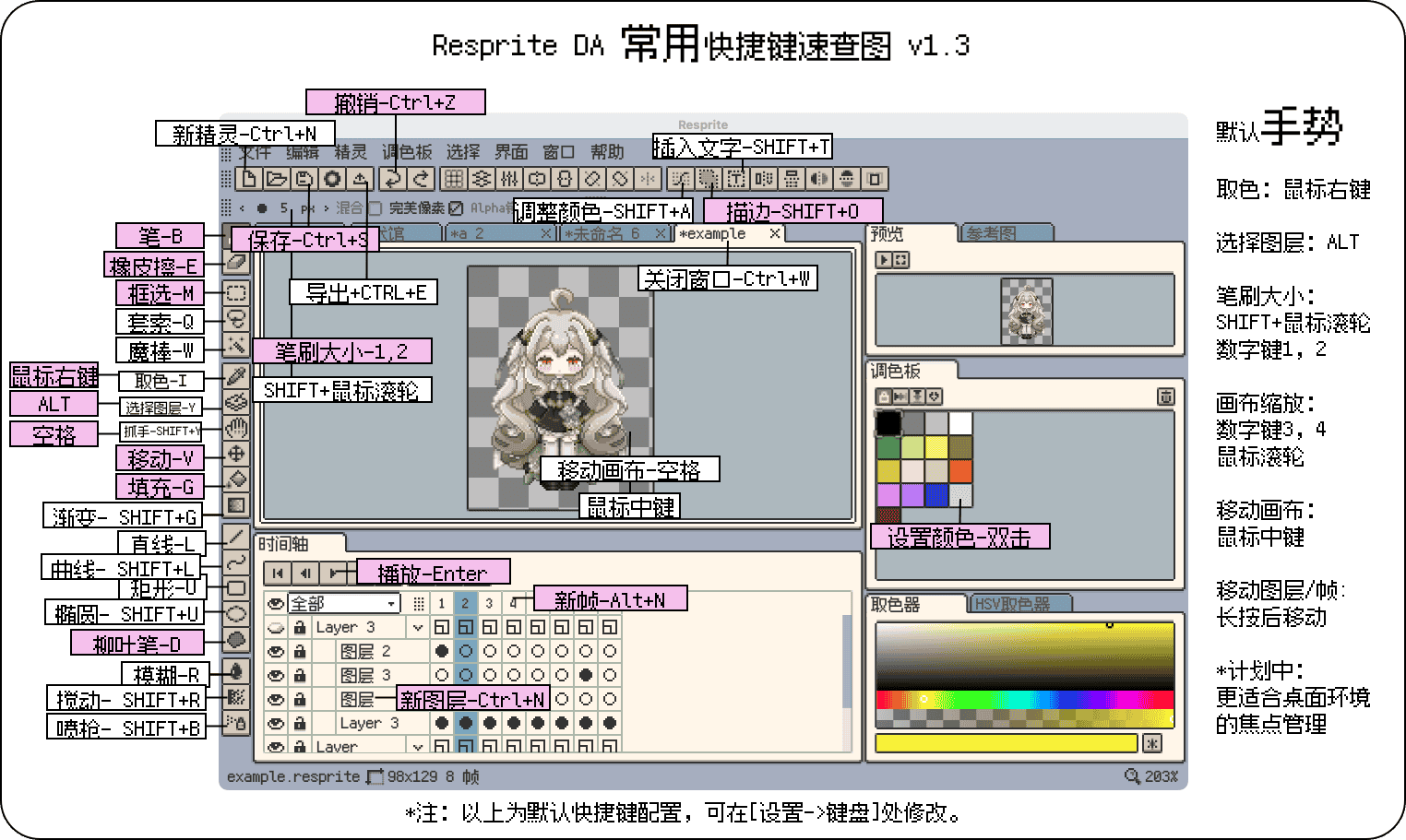Toggle lock on 图层 2 layer
This screenshot has width=1406, height=840.
300,651
